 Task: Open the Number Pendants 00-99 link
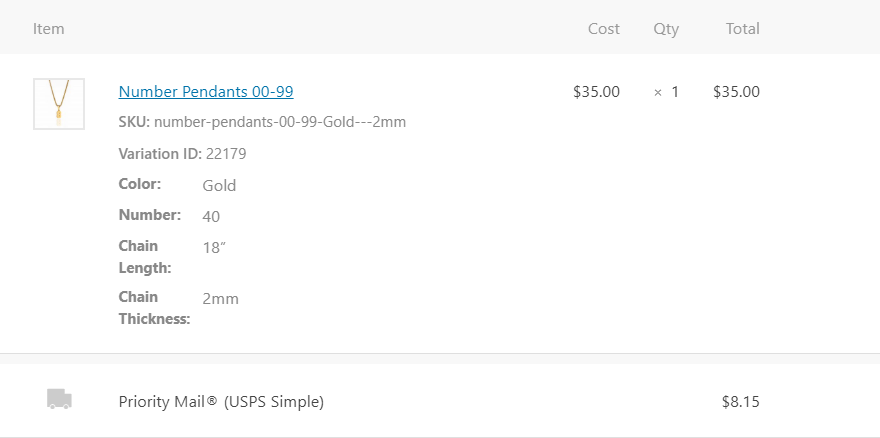206,92
